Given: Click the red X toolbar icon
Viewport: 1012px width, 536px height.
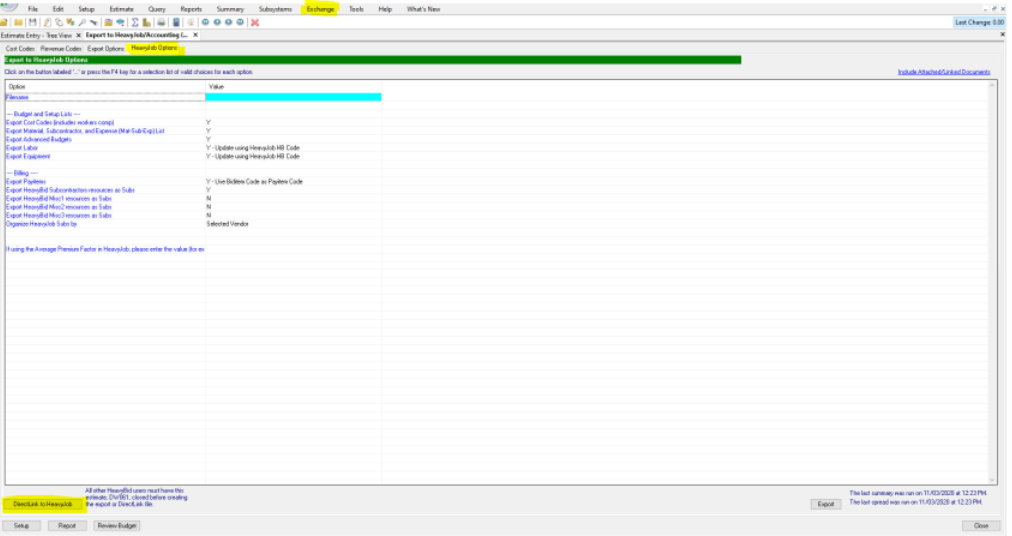Looking at the screenshot, I should [255, 22].
